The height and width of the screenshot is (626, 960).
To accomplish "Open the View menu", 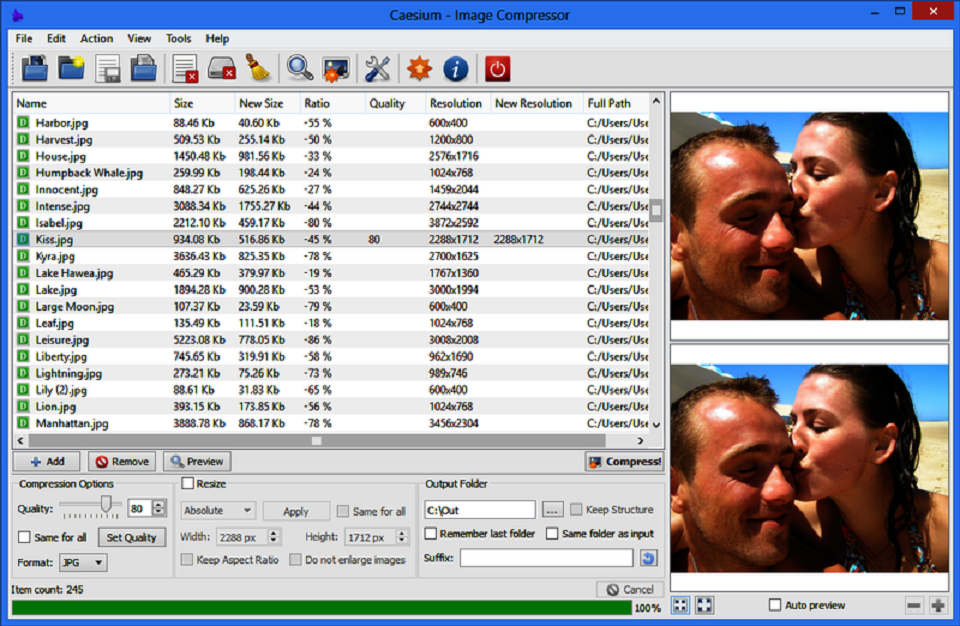I will (139, 39).
